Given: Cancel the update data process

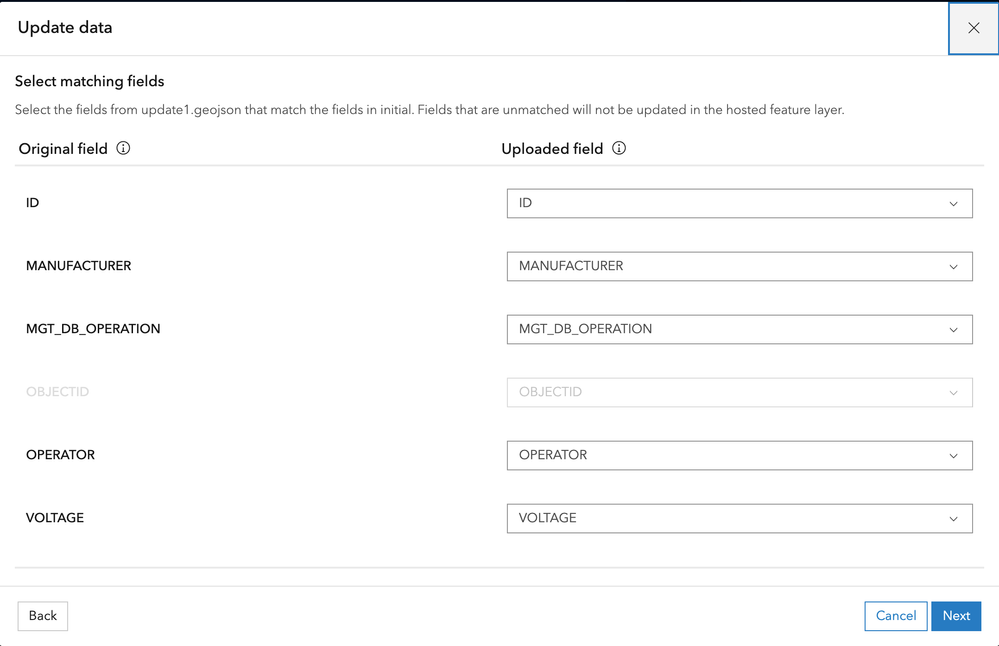Looking at the screenshot, I should coord(895,616).
